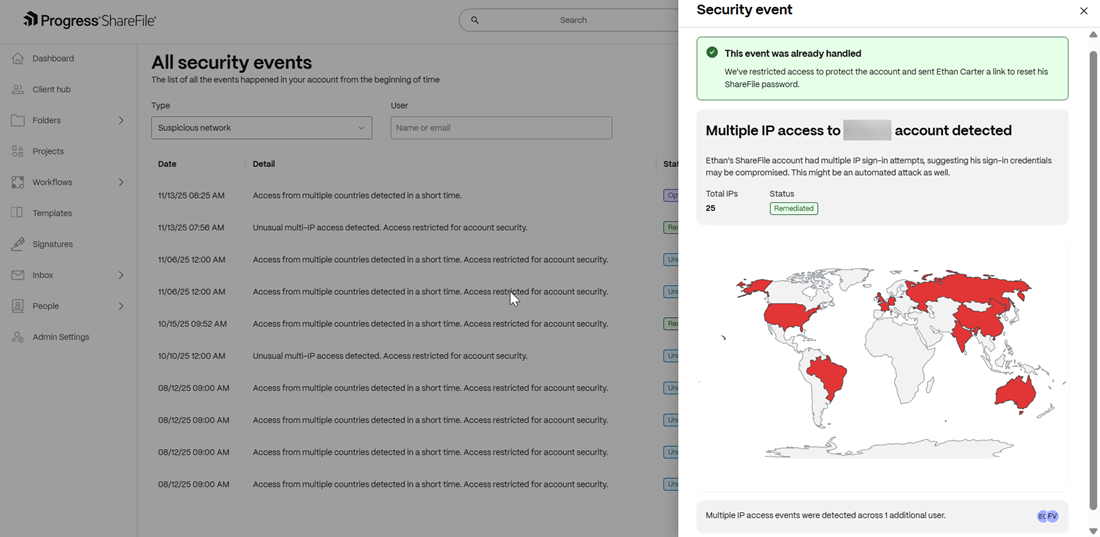Click the Progress ShareFile logo
Image resolution: width=1100 pixels, height=537 pixels.
click(x=89, y=20)
